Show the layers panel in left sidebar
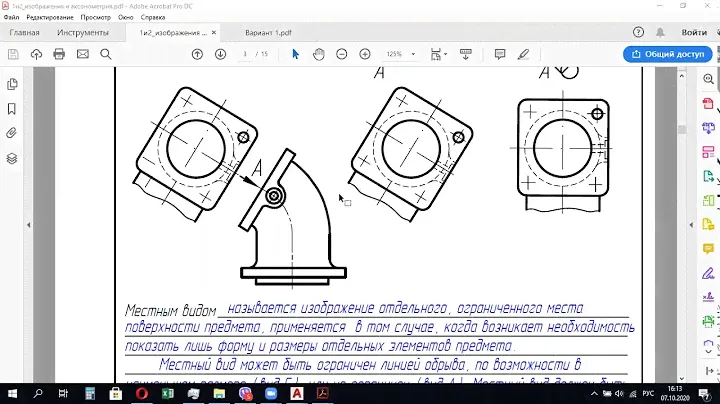Screen dimensions: 720x404 click(x=11, y=158)
